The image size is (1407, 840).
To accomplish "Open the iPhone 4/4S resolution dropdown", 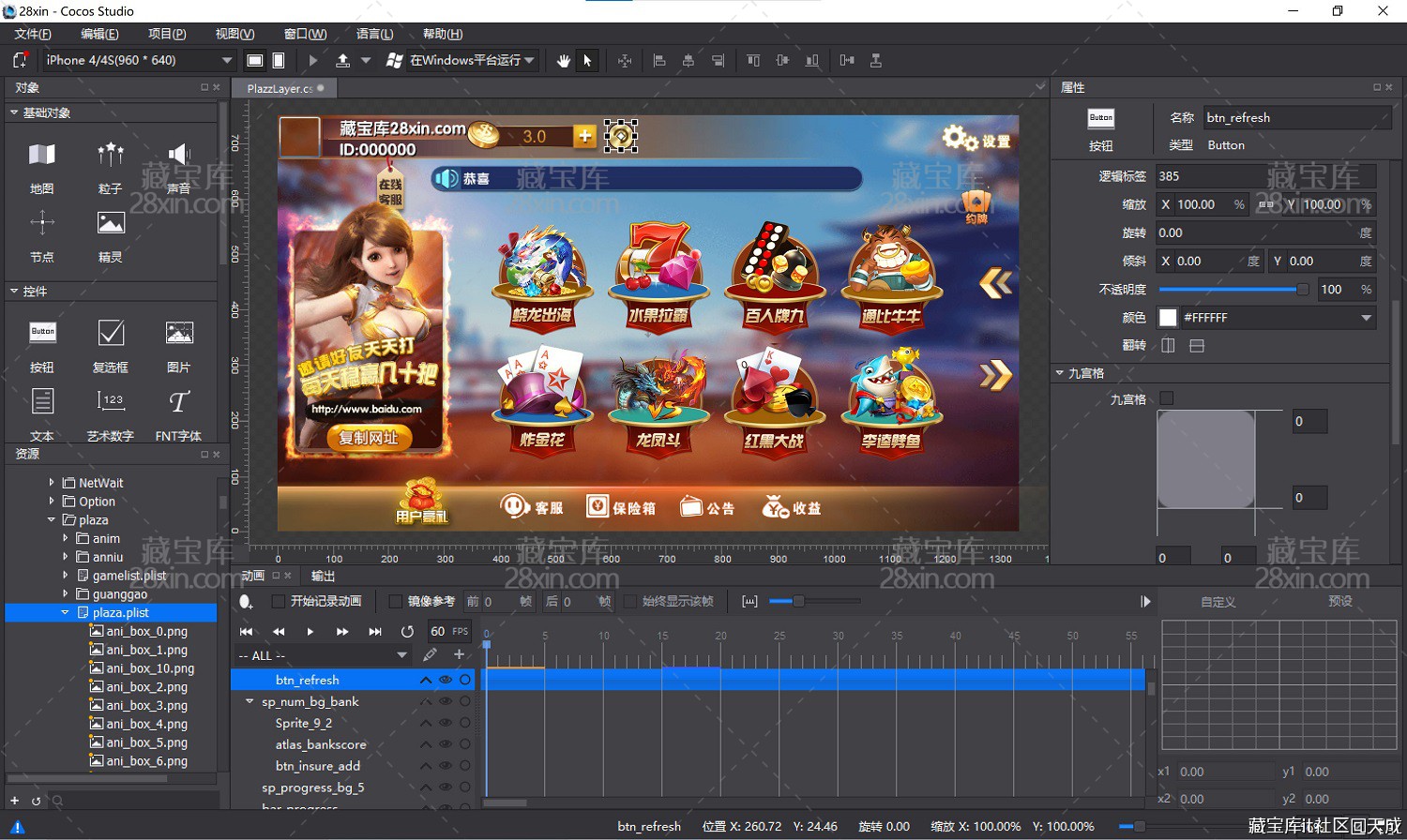I will pos(138,60).
